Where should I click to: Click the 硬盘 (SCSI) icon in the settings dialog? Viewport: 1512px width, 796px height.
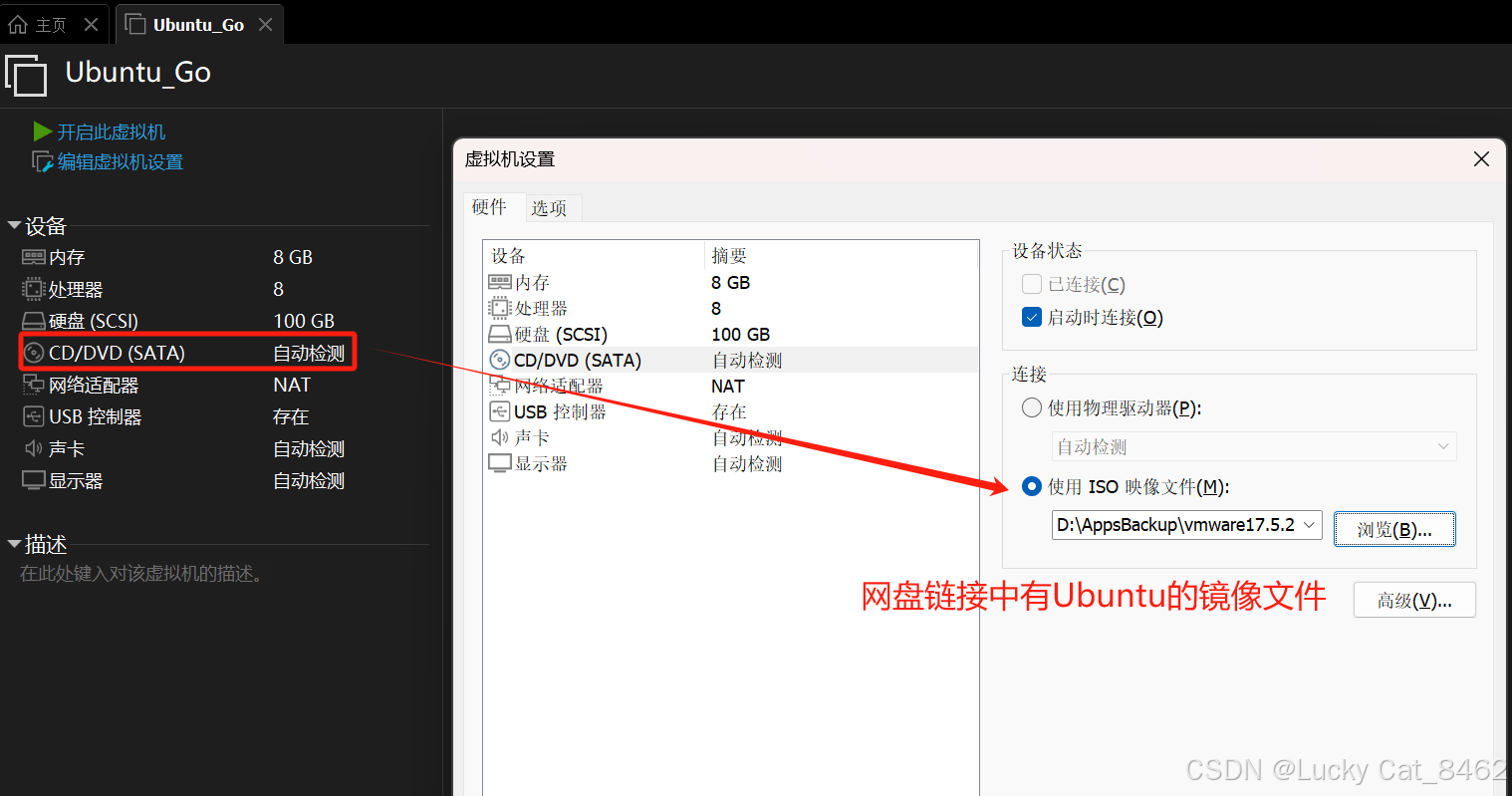(x=500, y=334)
